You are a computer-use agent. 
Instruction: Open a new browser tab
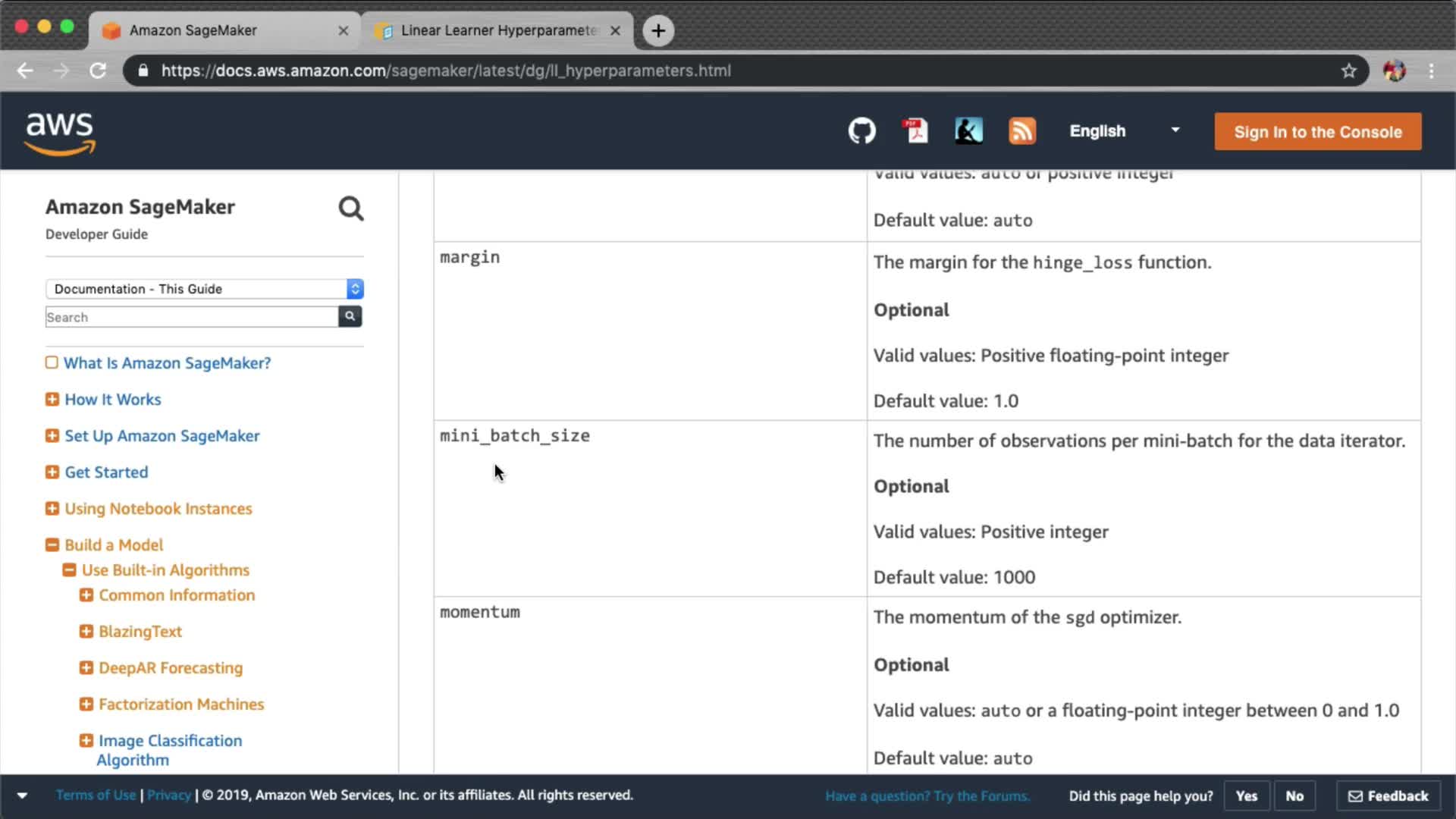tap(658, 30)
